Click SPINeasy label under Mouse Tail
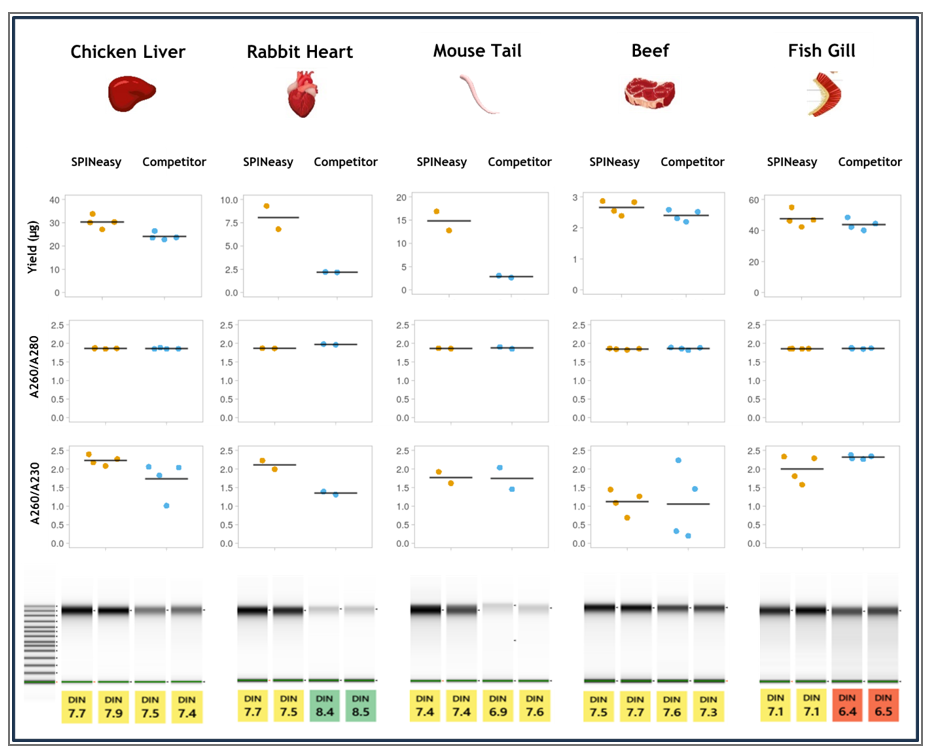Image resolution: width=934 pixels, height=751 pixels. [441, 162]
